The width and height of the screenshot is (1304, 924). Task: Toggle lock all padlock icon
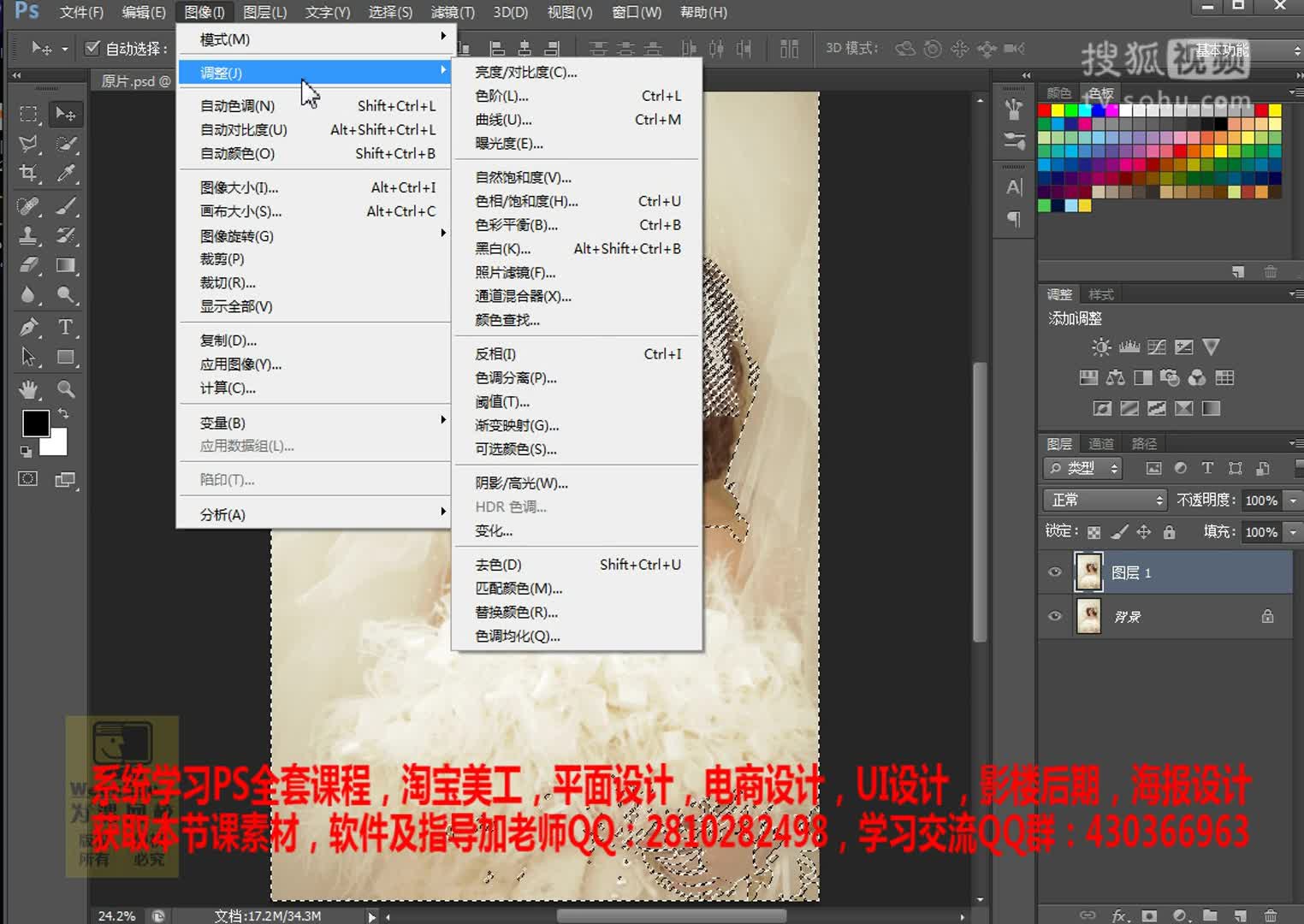coord(1169,532)
